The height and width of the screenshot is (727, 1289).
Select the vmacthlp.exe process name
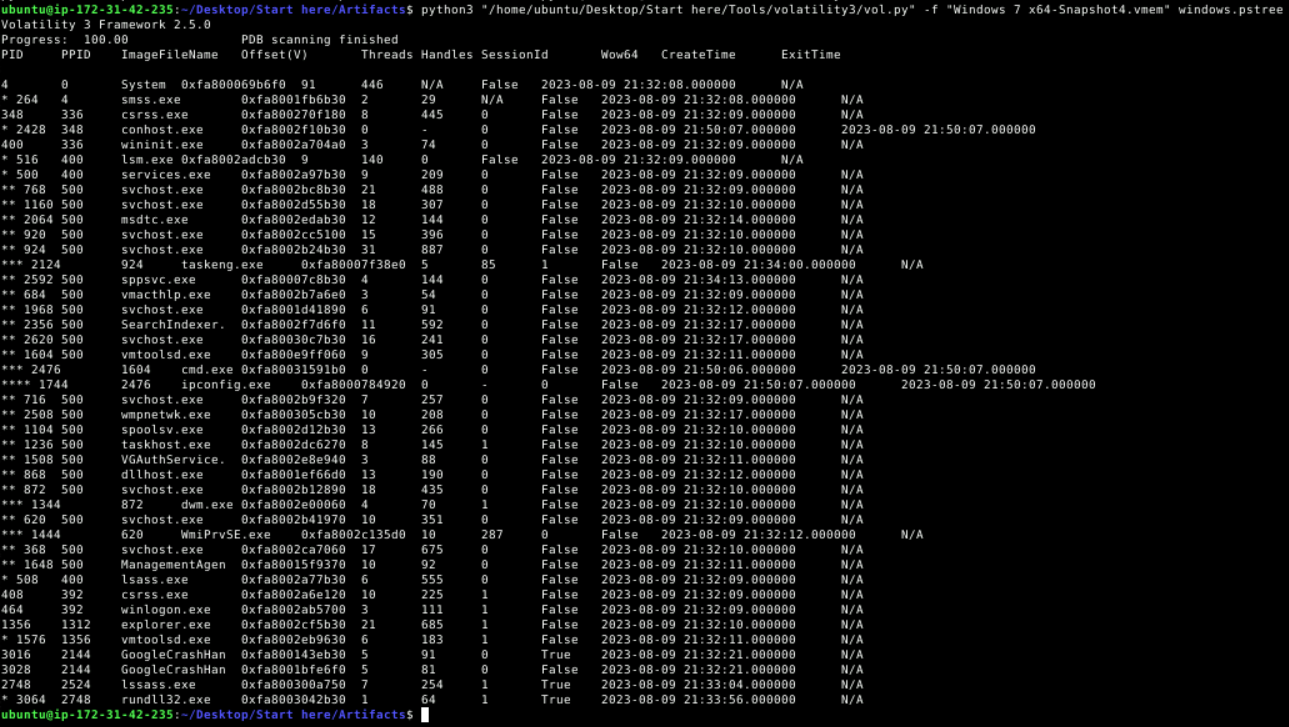pos(166,294)
